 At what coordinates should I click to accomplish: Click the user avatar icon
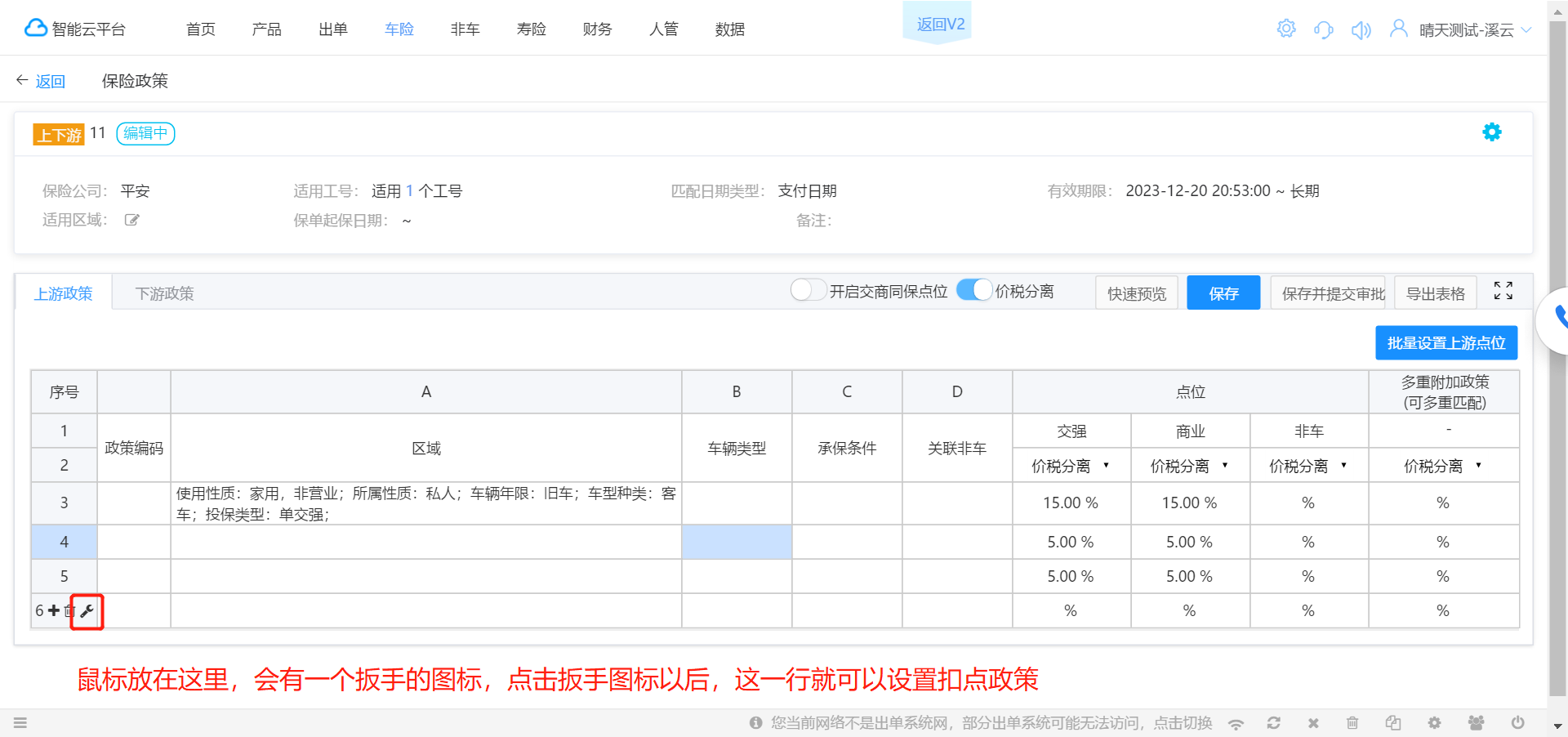[x=1399, y=29]
